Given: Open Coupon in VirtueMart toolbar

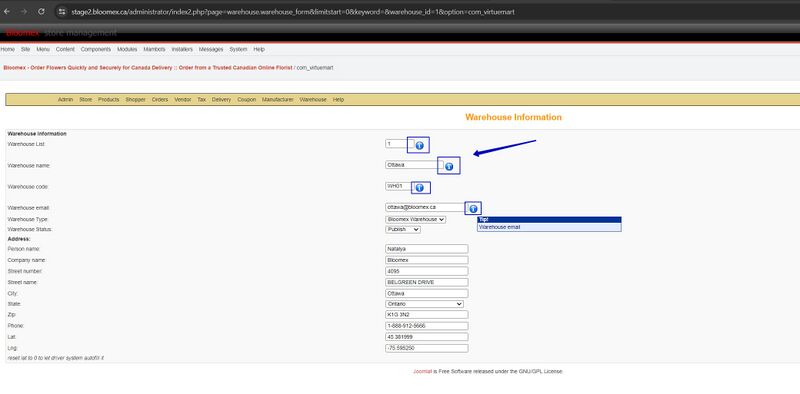Looking at the screenshot, I should point(246,100).
